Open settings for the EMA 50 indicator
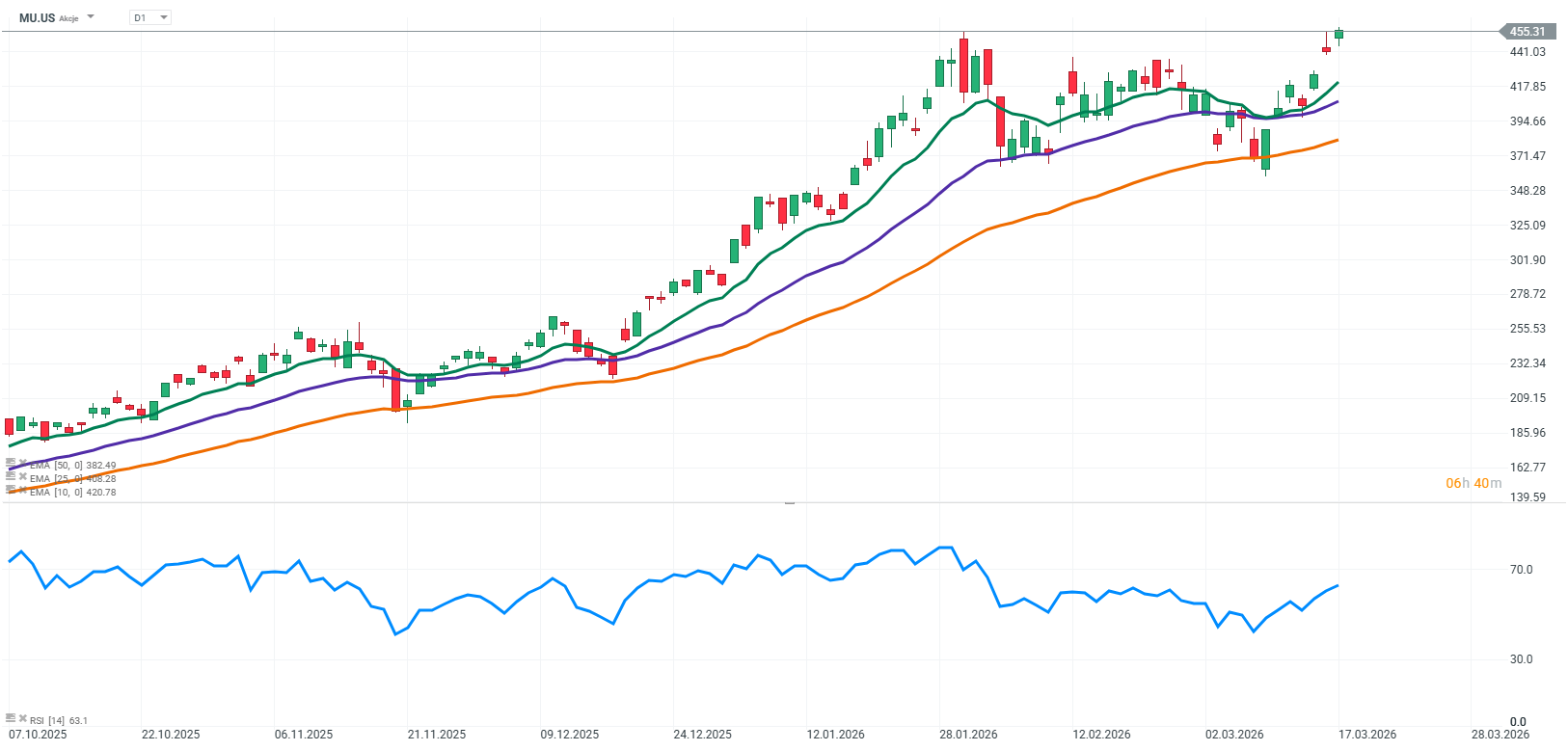The height and width of the screenshot is (751, 1568). click(11, 464)
